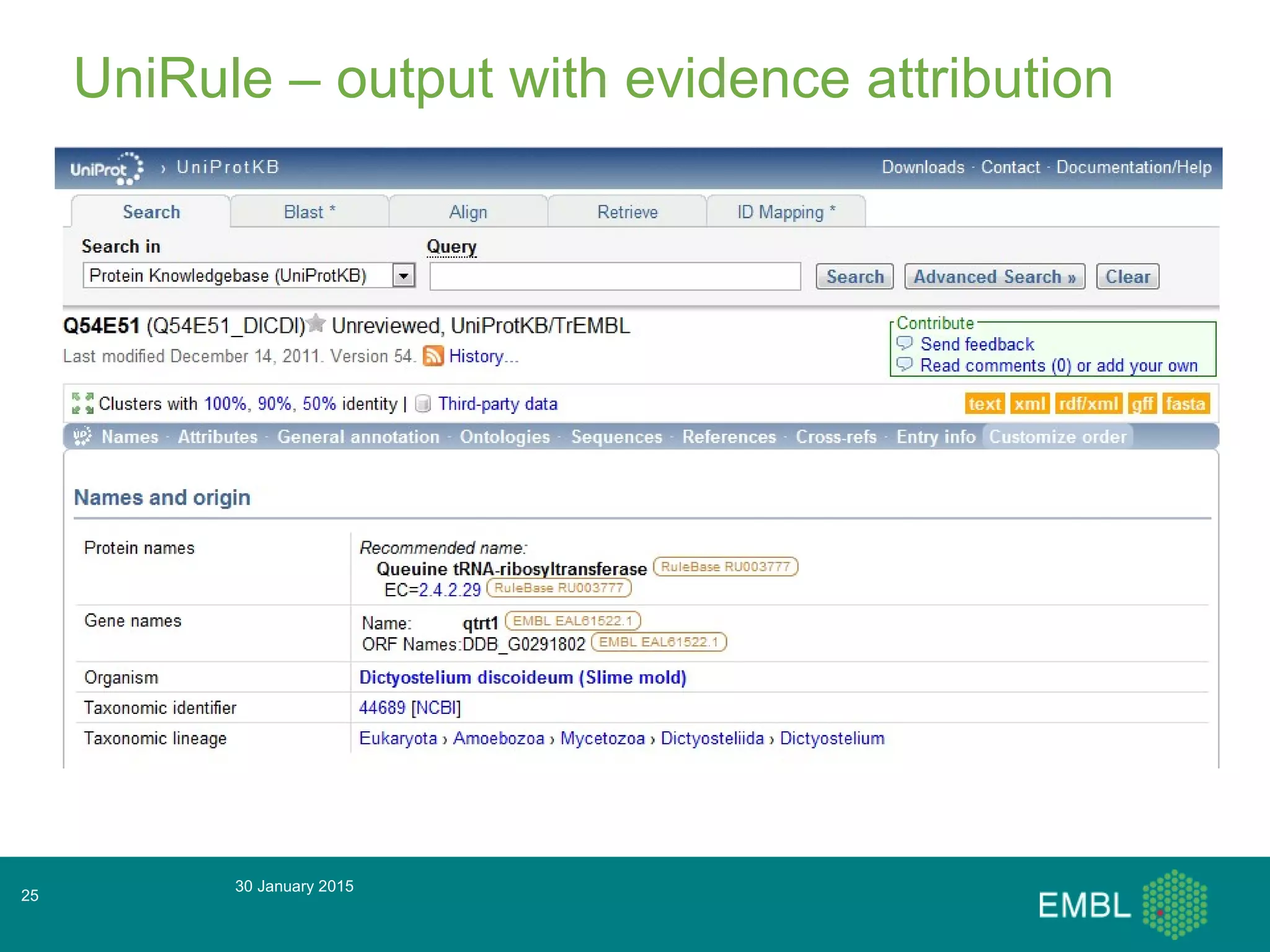This screenshot has width=1270, height=952.
Task: Jump to General annotation section
Action: pyautogui.click(x=358, y=437)
